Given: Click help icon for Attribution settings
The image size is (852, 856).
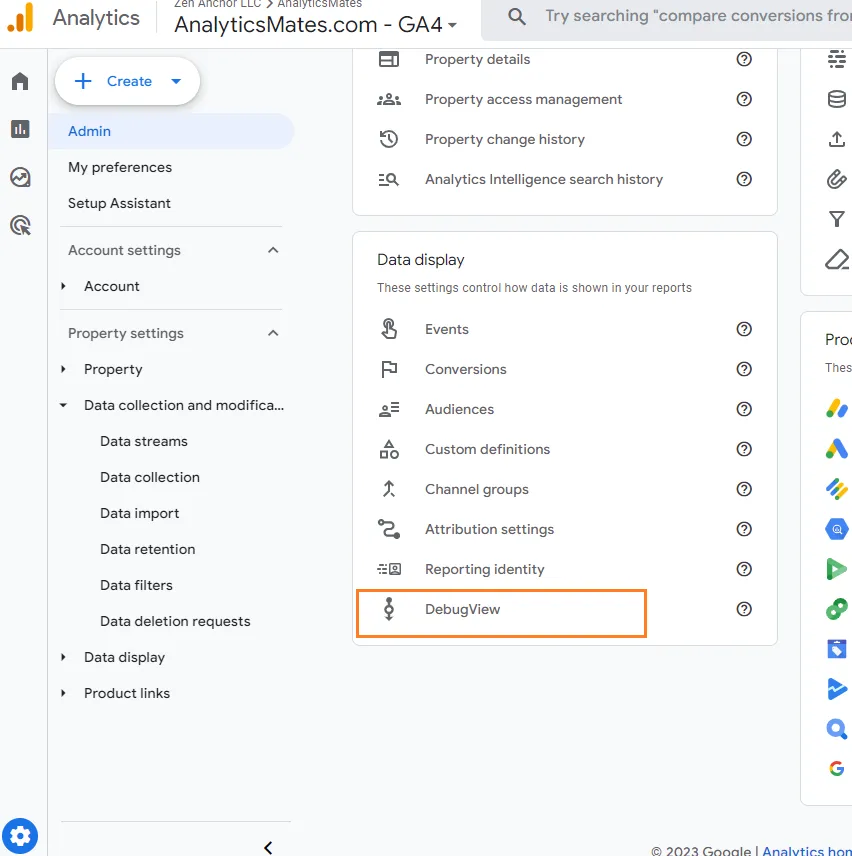Looking at the screenshot, I should (744, 529).
